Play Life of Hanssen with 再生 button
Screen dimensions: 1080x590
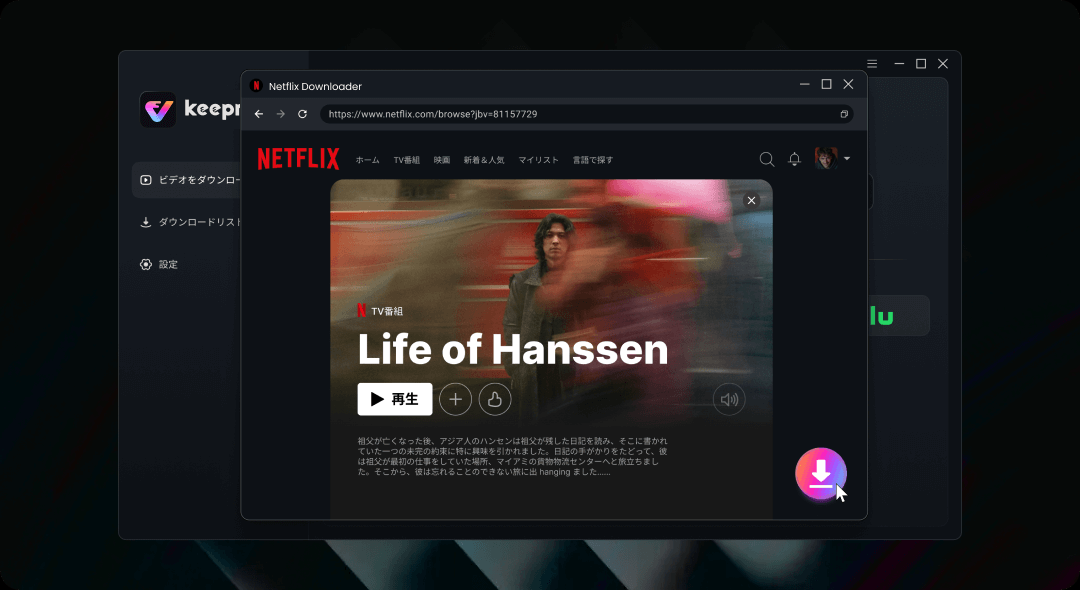tap(395, 399)
